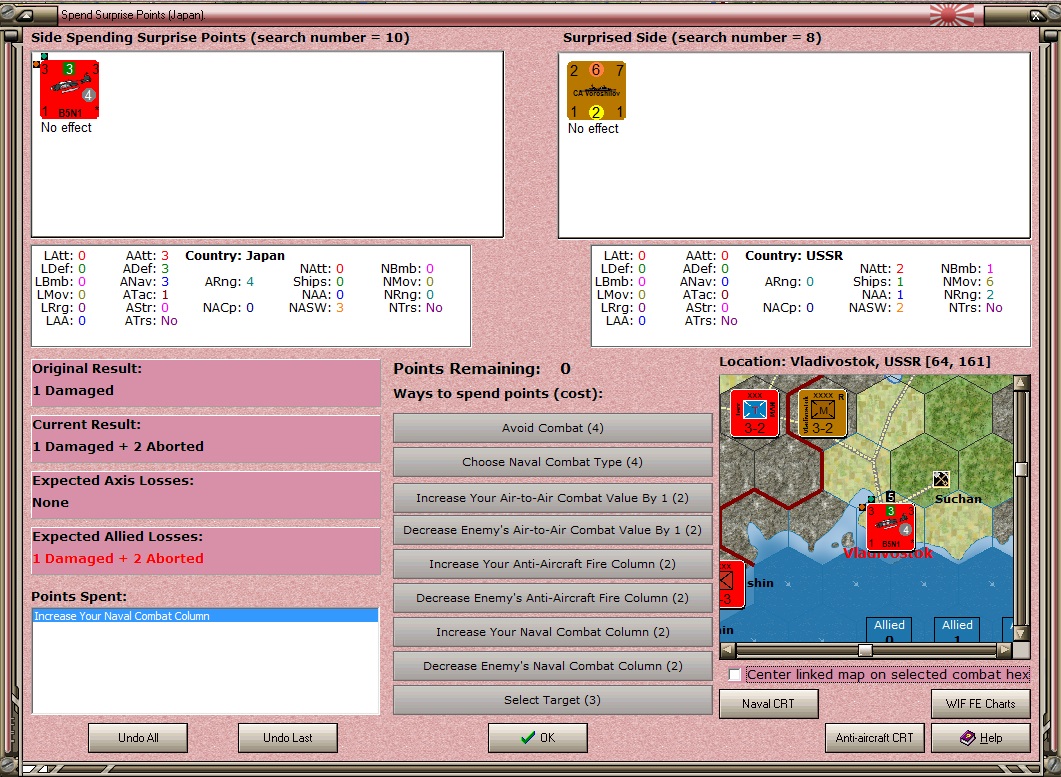Spend points on Avoid Combat (4)

tap(553, 428)
